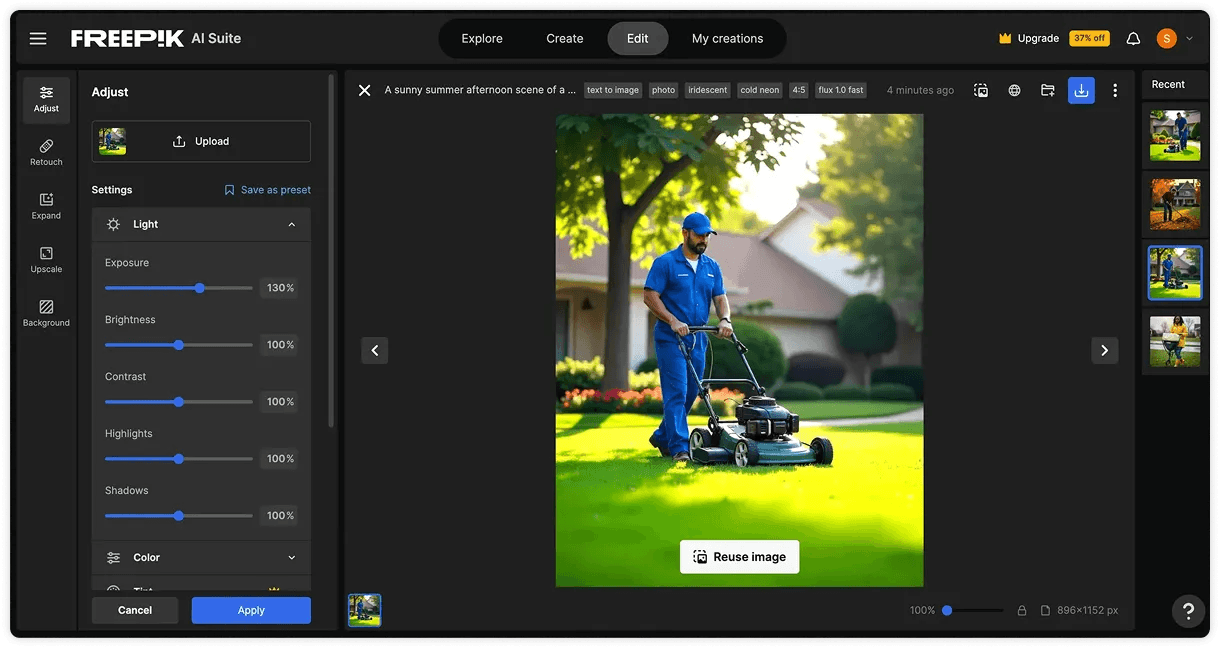Adjust the 100% zoom slider
This screenshot has height=648, width=1220.
click(972, 610)
